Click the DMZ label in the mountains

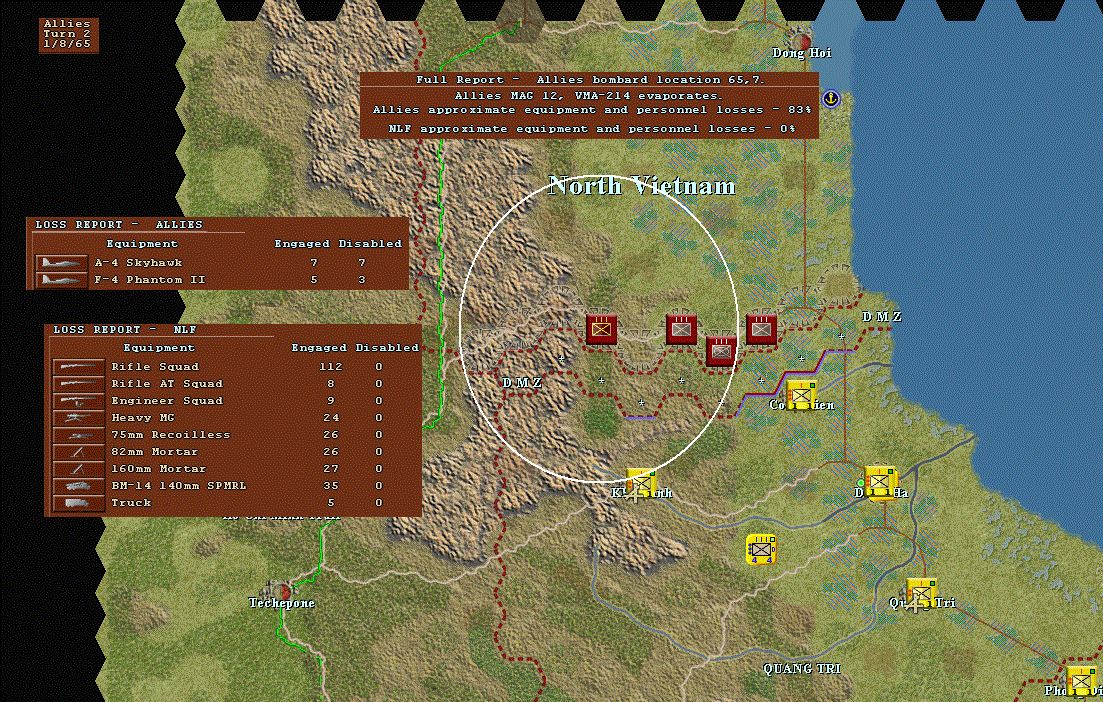[x=522, y=382]
